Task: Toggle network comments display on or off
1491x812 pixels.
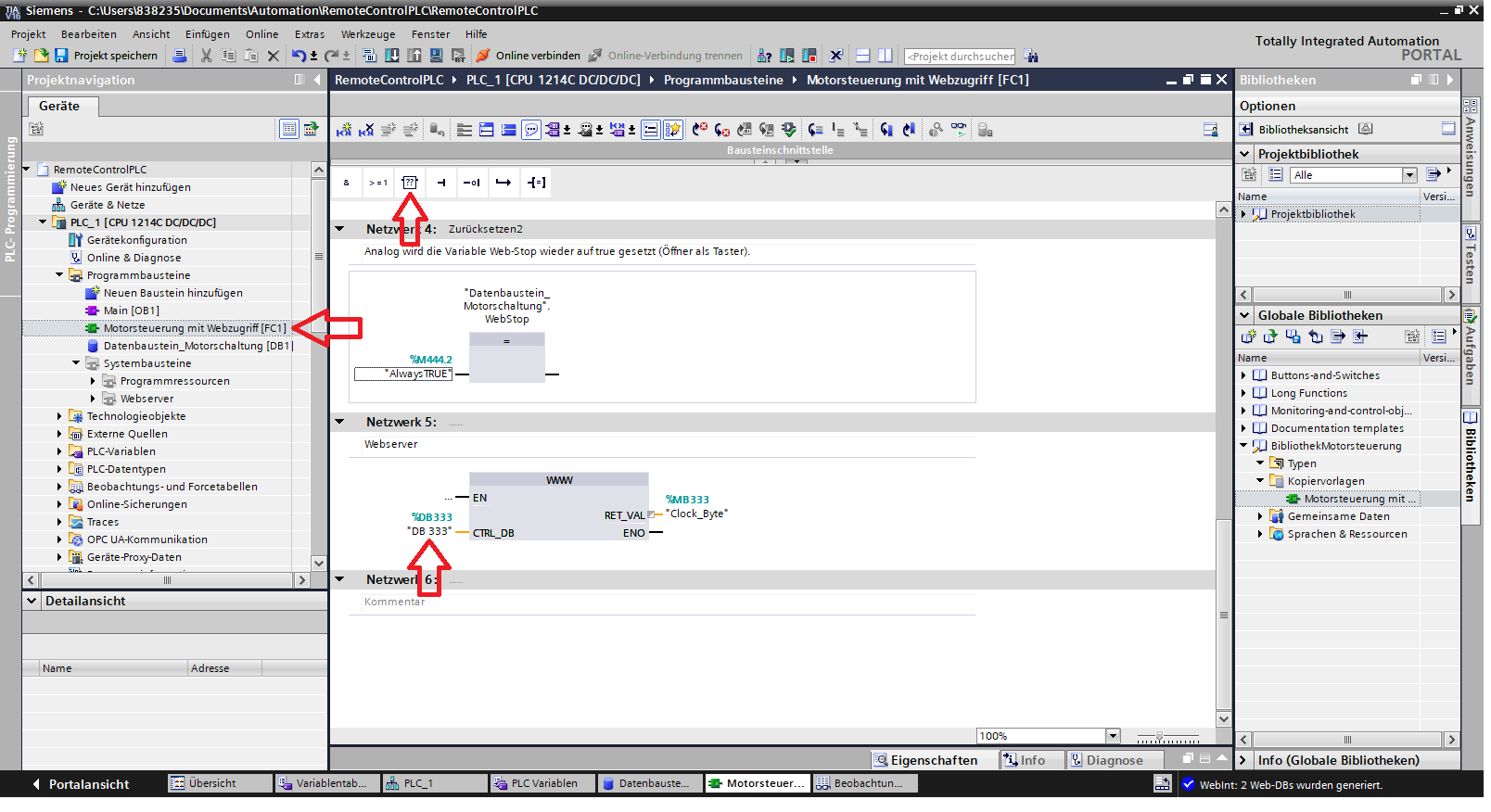Action: [531, 130]
